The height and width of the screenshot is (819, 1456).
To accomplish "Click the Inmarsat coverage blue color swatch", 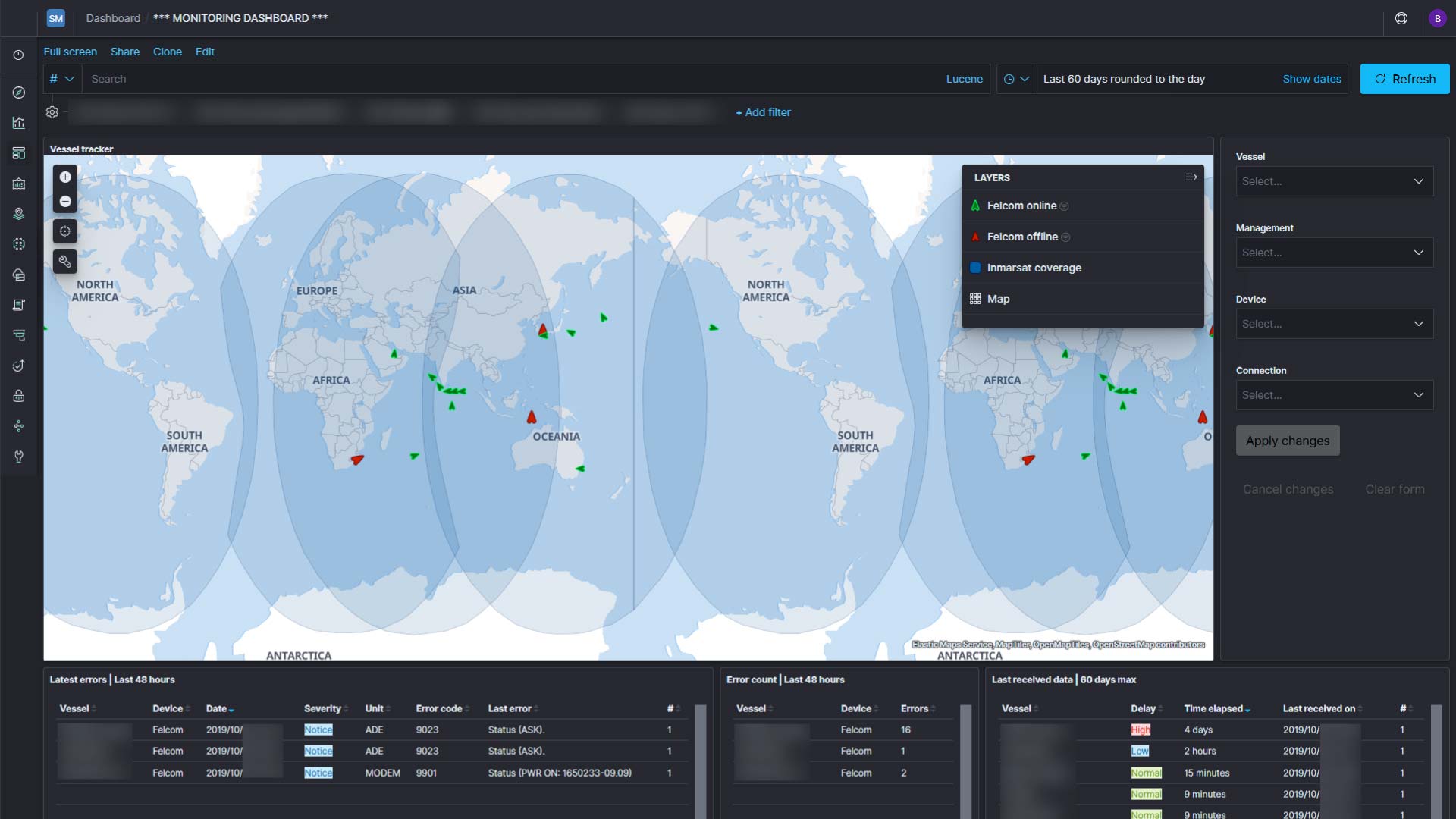I will (x=975, y=268).
